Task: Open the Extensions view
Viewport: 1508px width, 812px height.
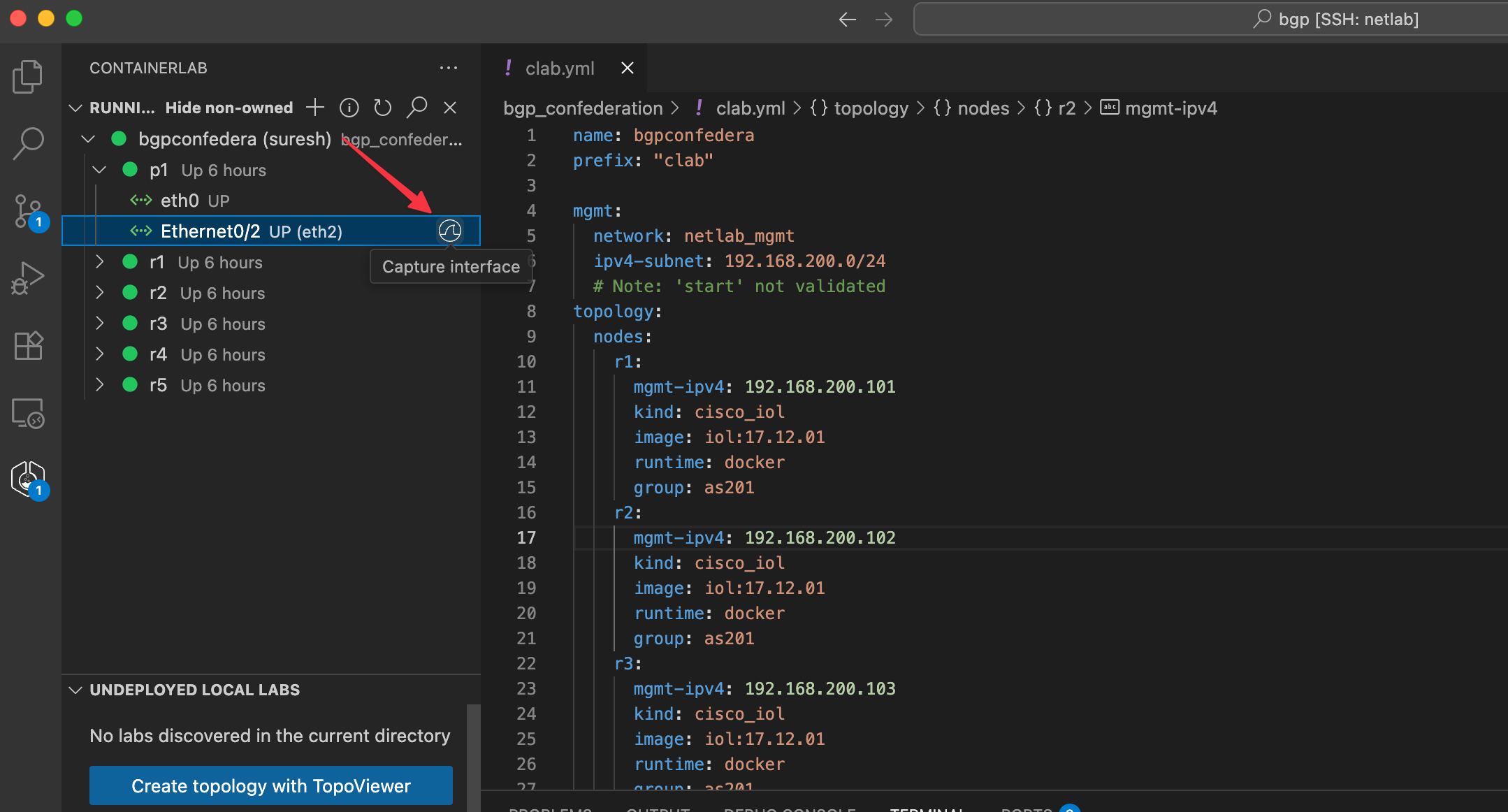Action: point(28,345)
